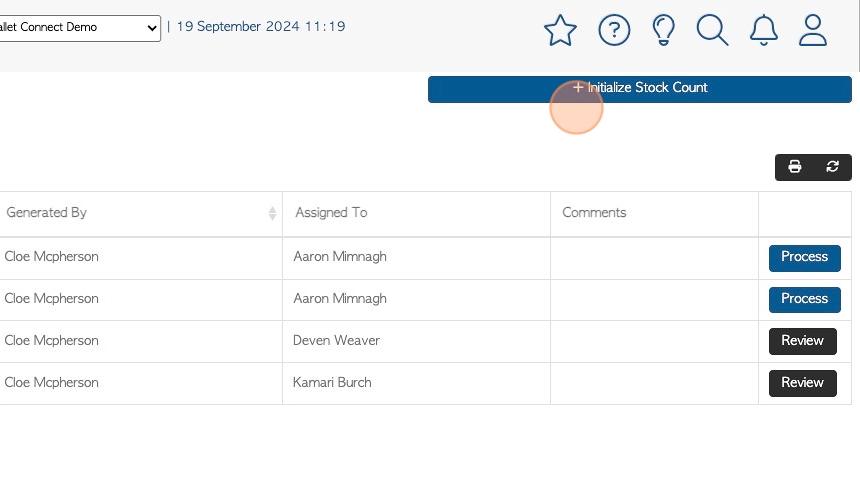Click the favorites star icon
The height and width of the screenshot is (480, 860).
point(560,30)
